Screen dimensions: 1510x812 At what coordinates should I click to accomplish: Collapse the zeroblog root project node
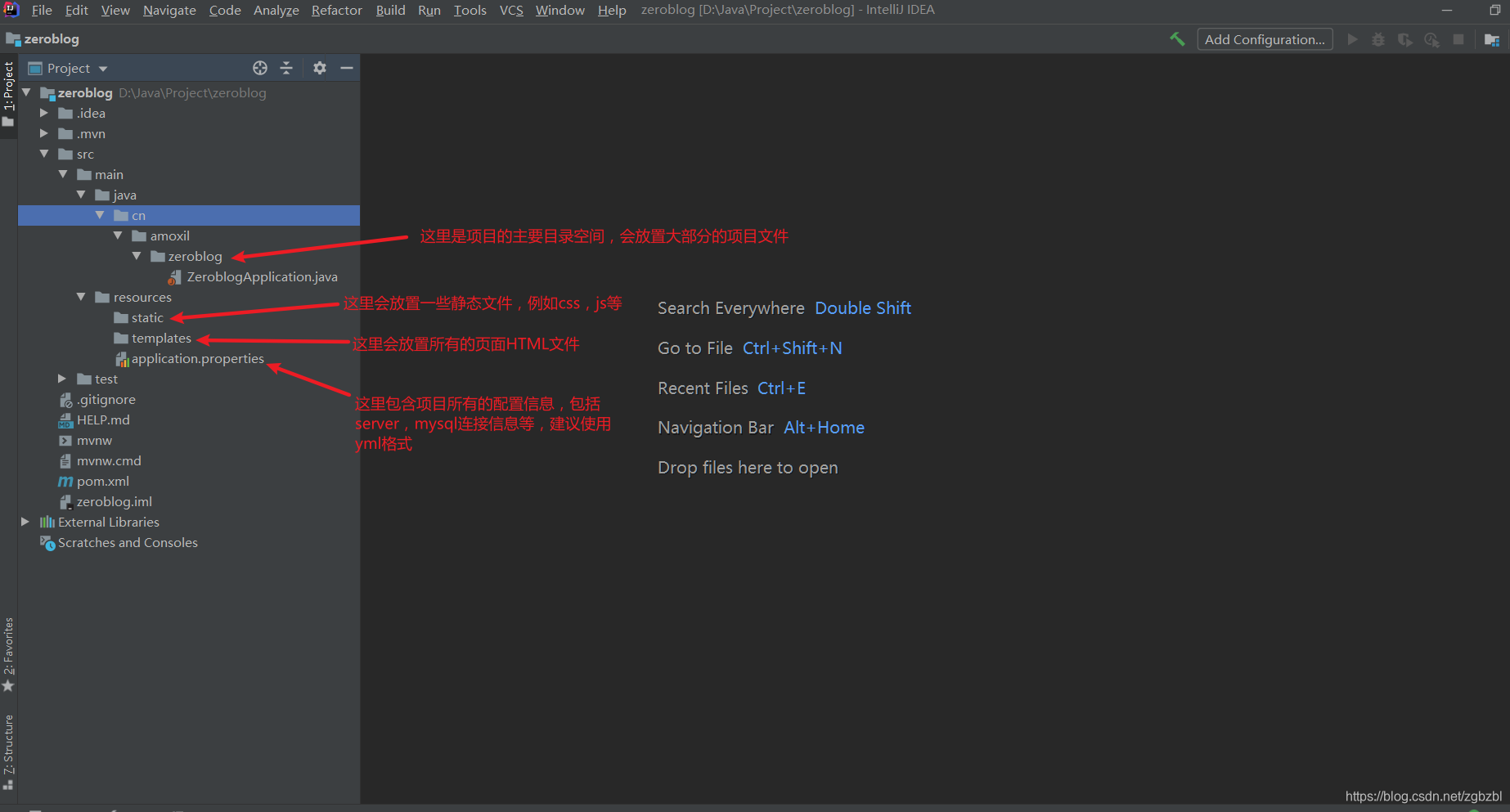pos(26,92)
